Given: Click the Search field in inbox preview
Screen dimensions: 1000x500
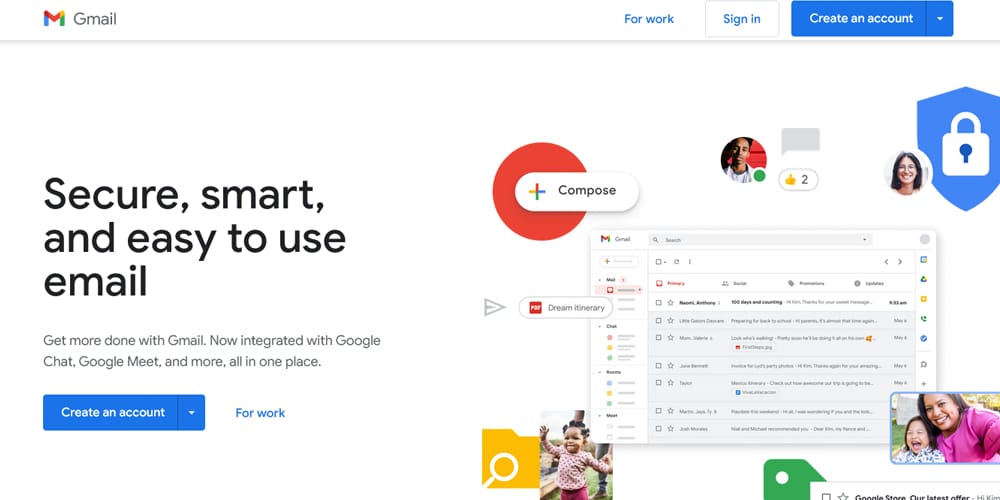Looking at the screenshot, I should pyautogui.click(x=760, y=240).
